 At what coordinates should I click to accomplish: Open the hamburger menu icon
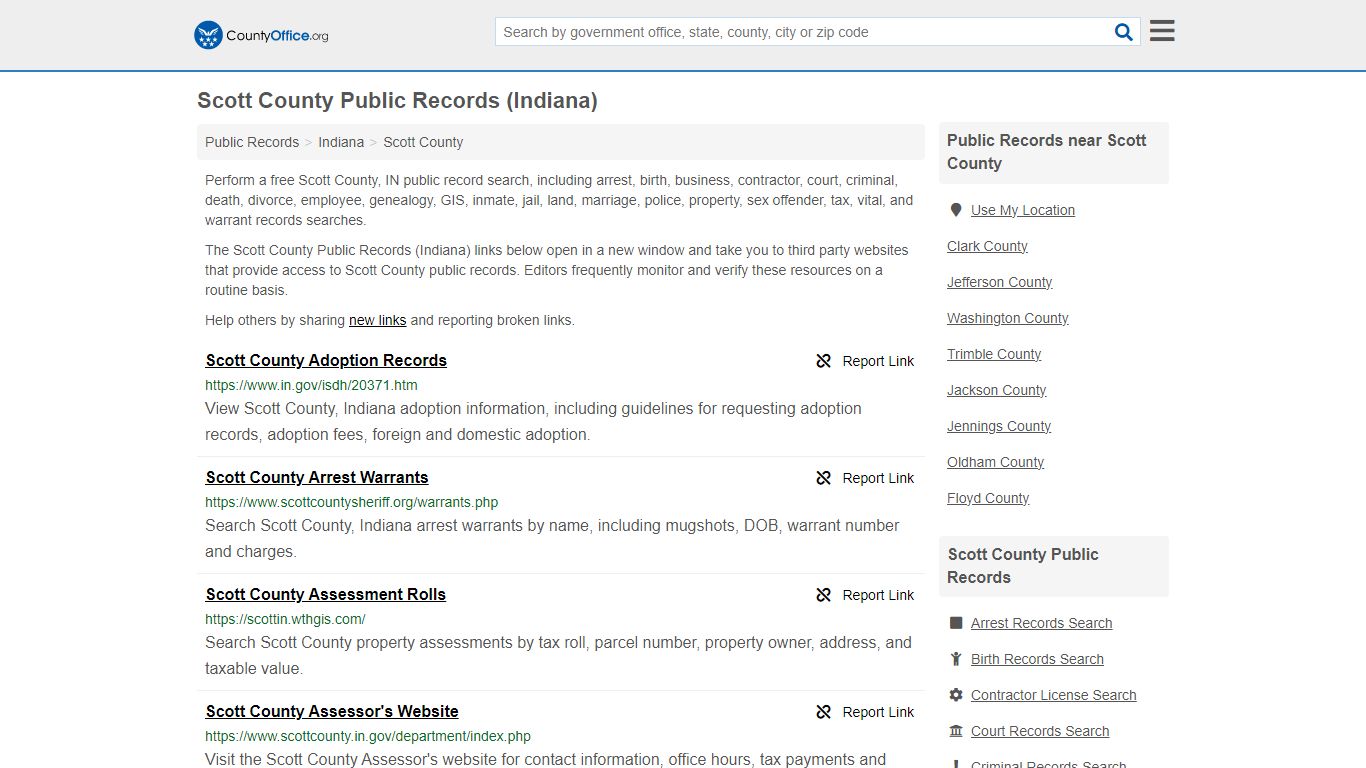(1162, 31)
